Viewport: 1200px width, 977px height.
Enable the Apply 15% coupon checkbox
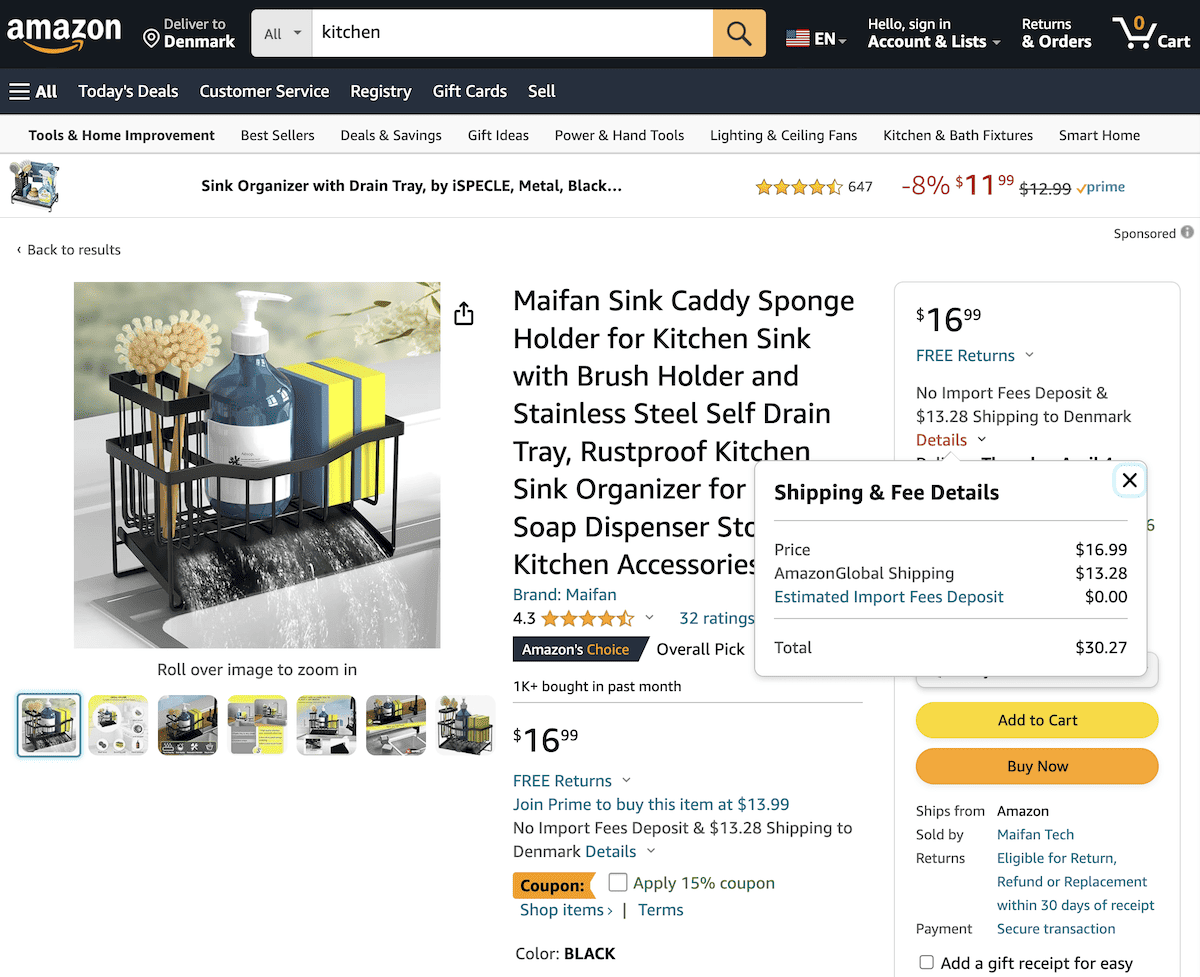click(617, 882)
